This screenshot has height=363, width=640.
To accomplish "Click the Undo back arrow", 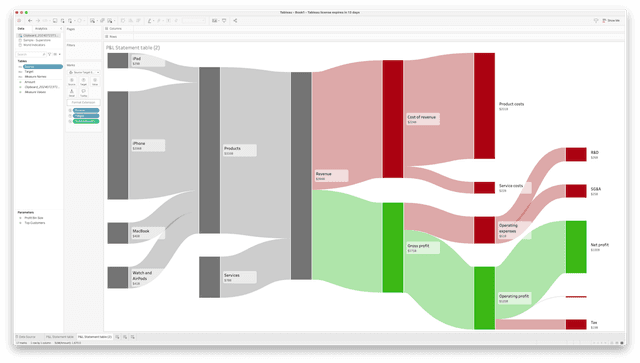I will click(x=30, y=20).
